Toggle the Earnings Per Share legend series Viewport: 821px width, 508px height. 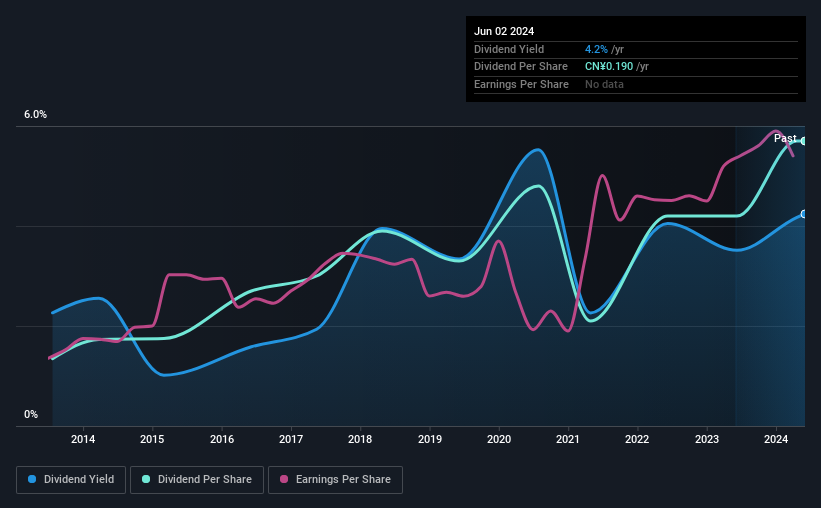(x=335, y=480)
